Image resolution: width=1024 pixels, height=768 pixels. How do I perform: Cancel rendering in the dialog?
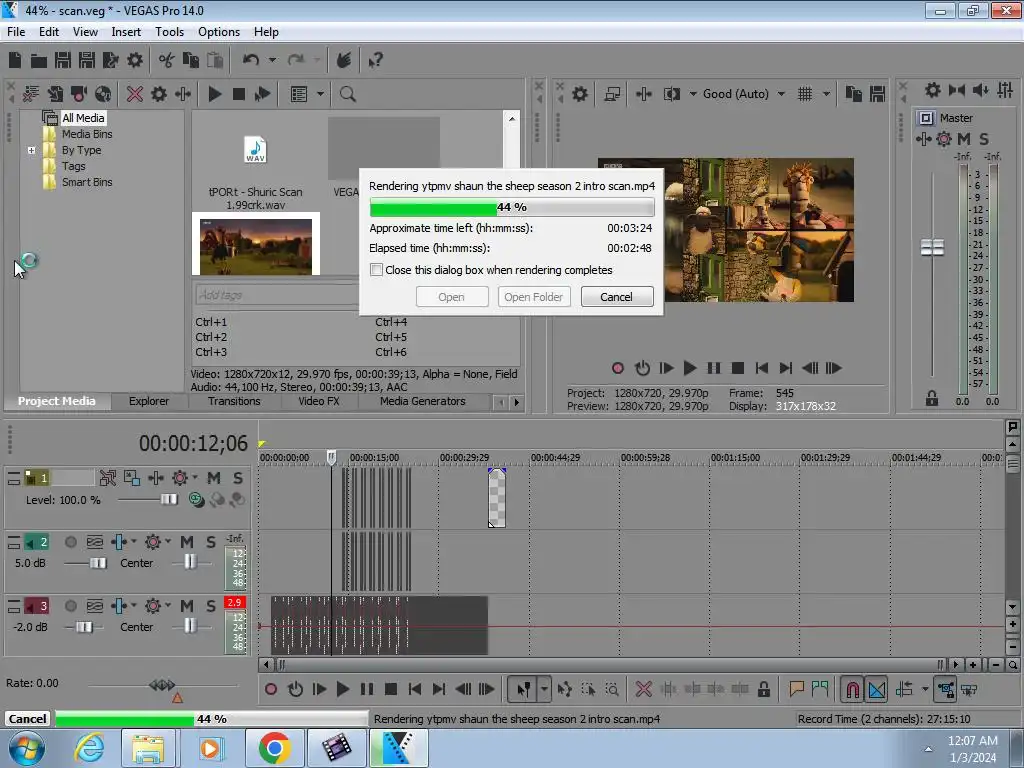pyautogui.click(x=616, y=296)
